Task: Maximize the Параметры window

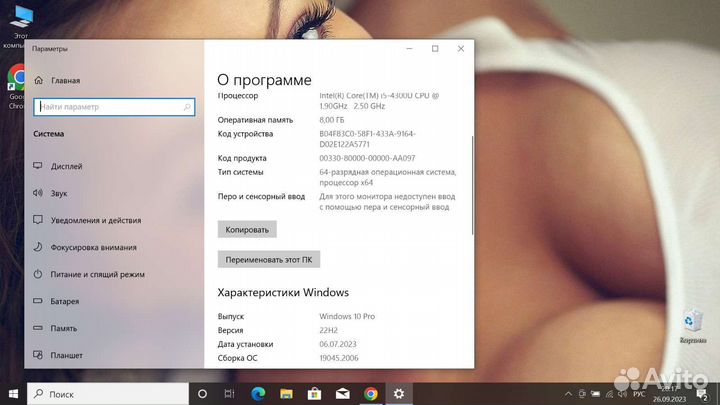Action: pos(435,48)
